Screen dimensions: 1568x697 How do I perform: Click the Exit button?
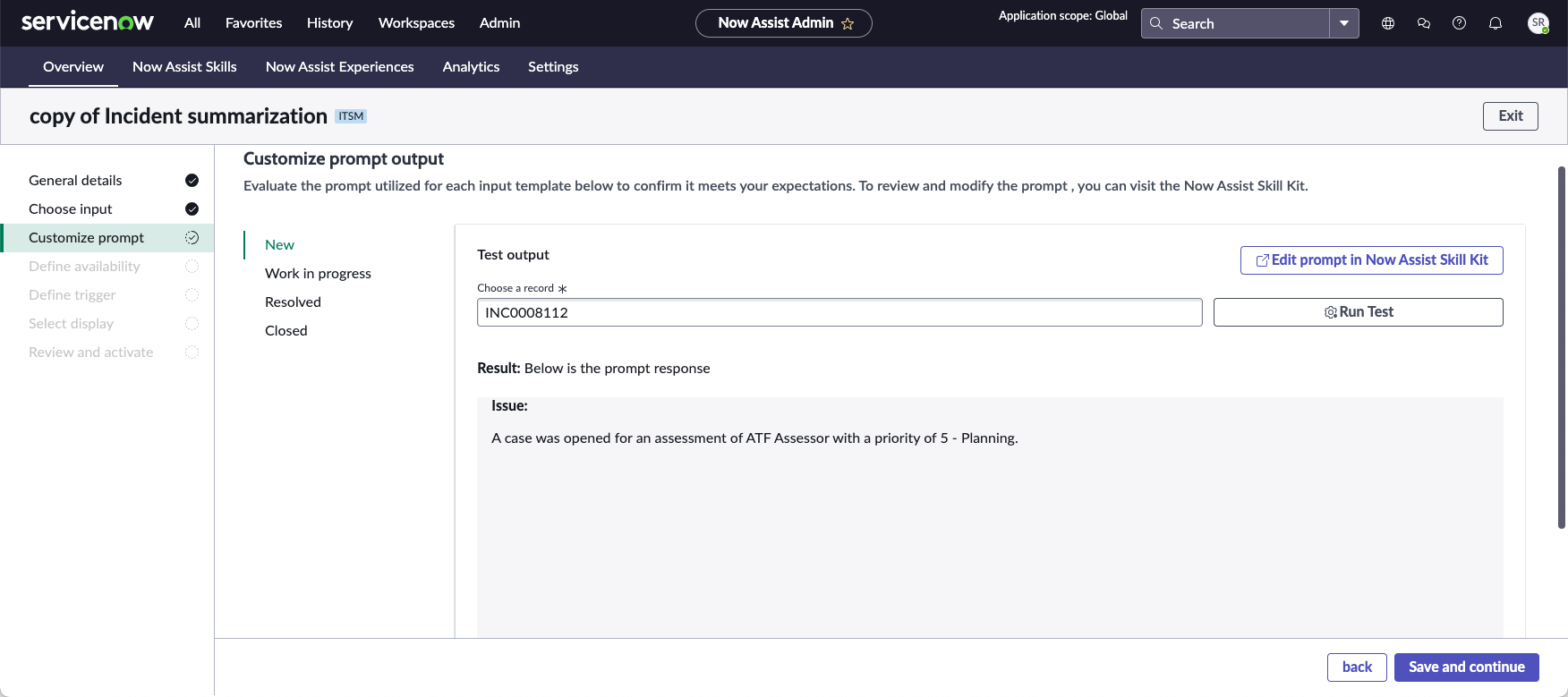pos(1511,116)
